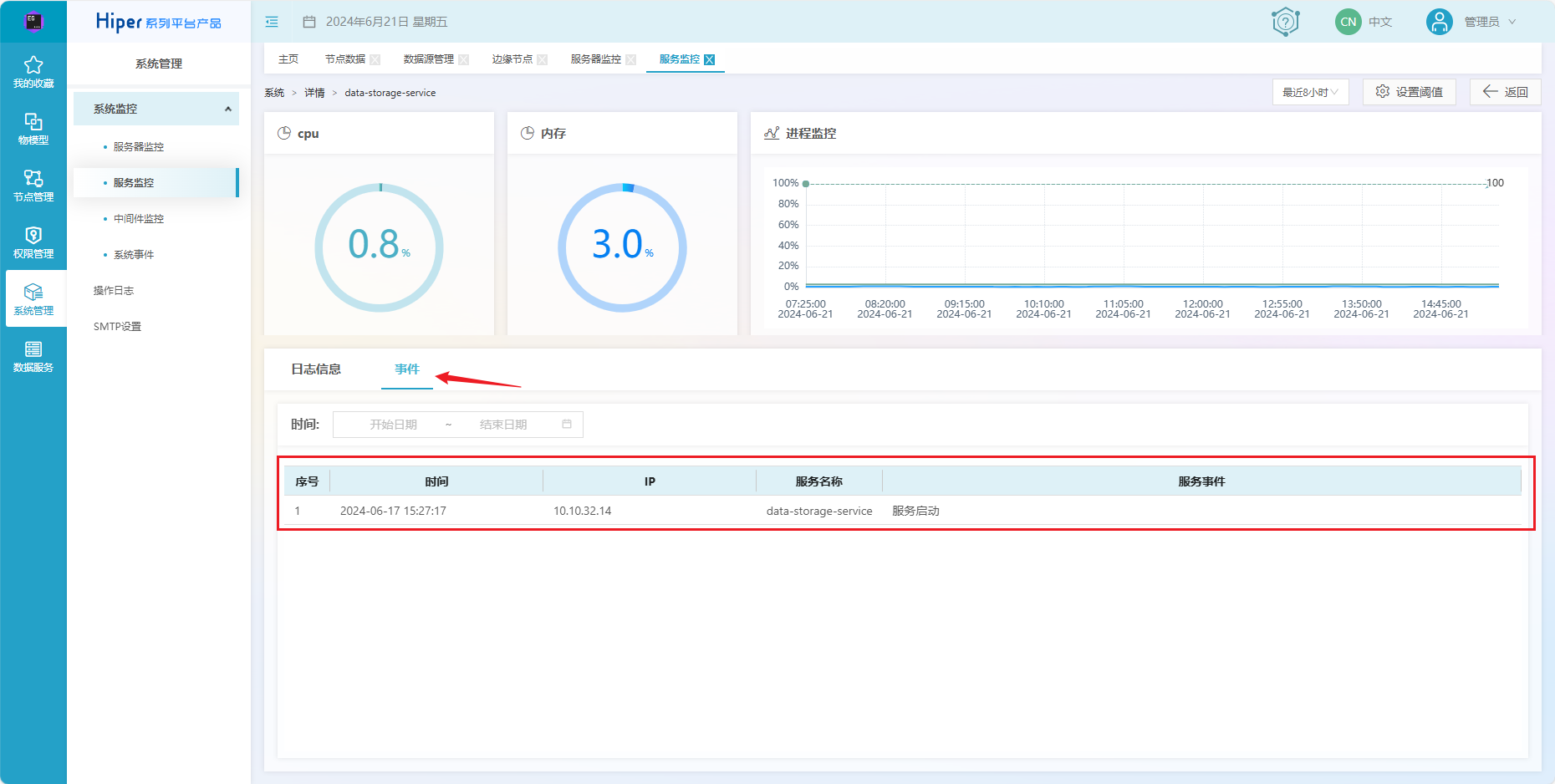Close the 数据源管理 tab
Screen dimensions: 1555x784
pyautogui.click(x=464, y=59)
